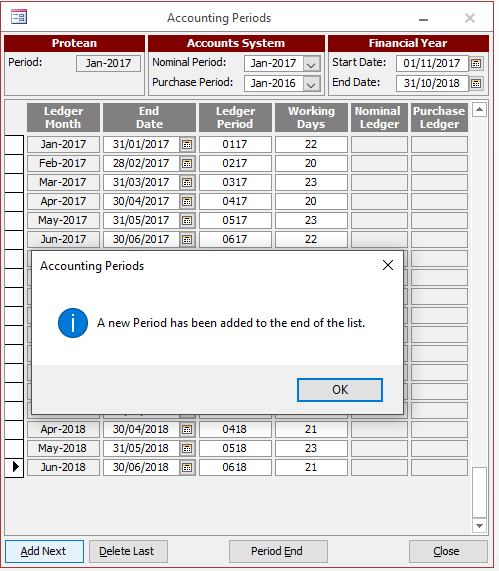Open date picker beside 28/02/2017
This screenshot has height=571, width=499.
tap(187, 164)
